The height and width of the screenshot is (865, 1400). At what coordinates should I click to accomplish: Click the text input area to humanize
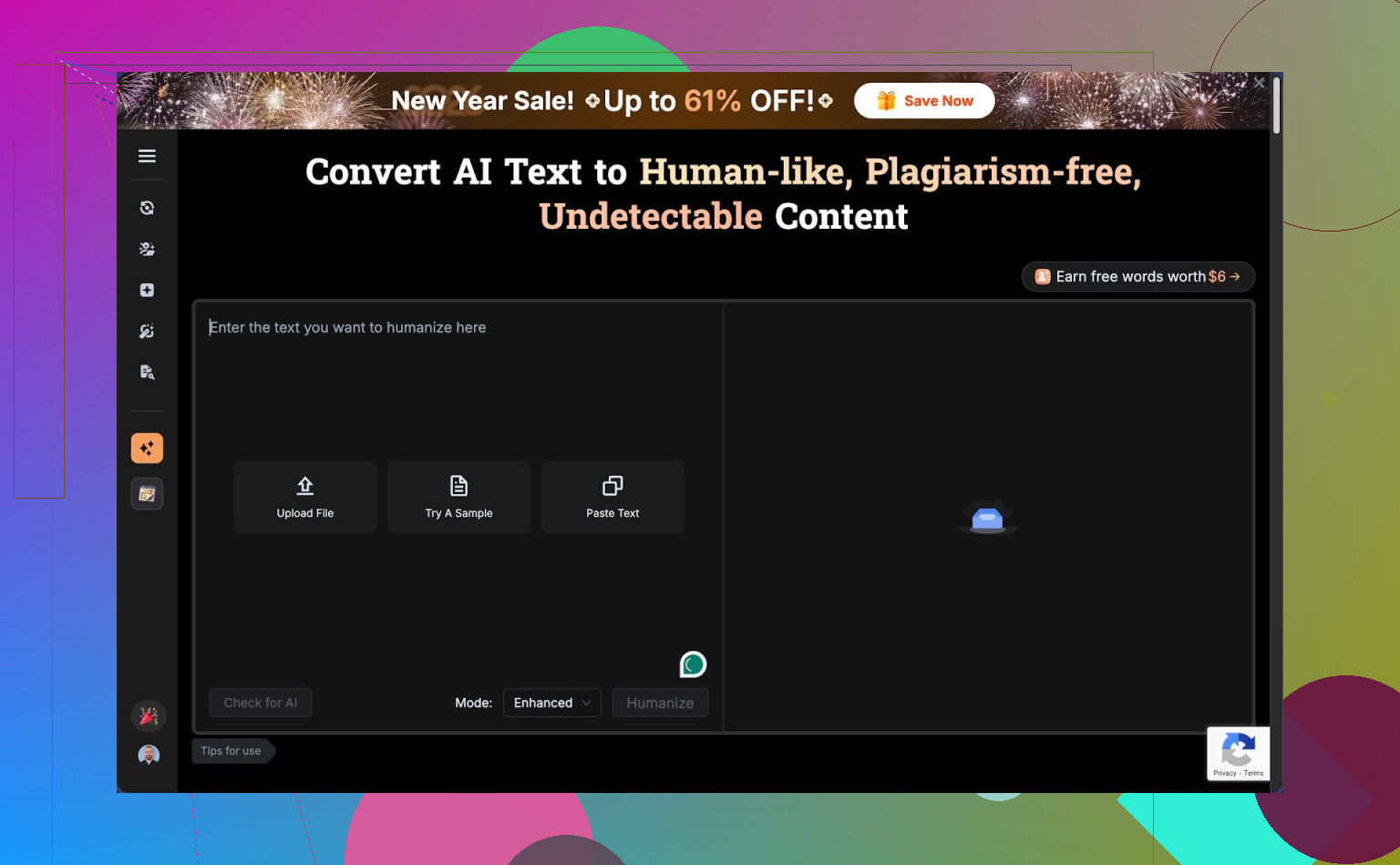456,383
